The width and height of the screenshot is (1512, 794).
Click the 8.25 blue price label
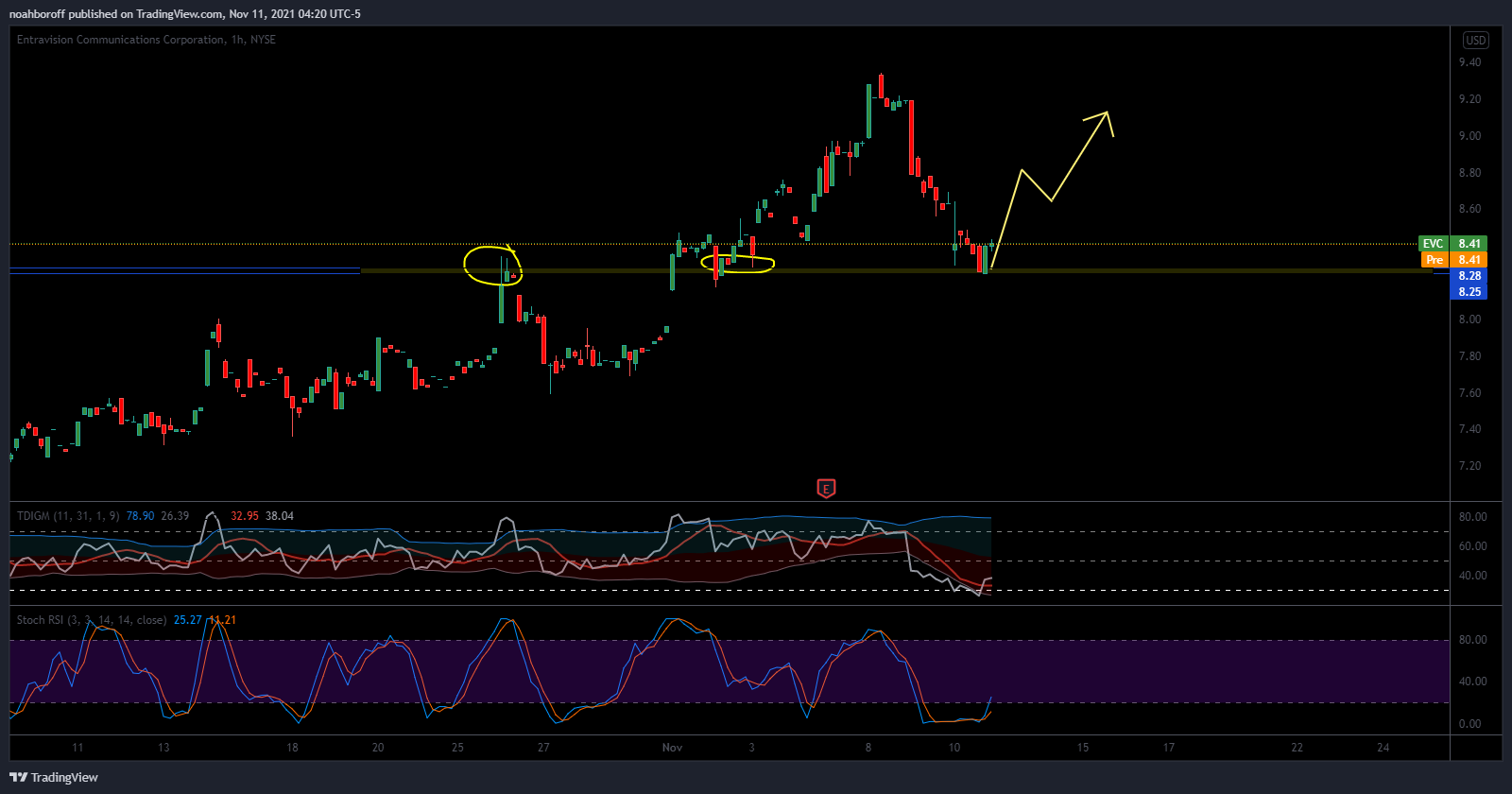[1469, 292]
